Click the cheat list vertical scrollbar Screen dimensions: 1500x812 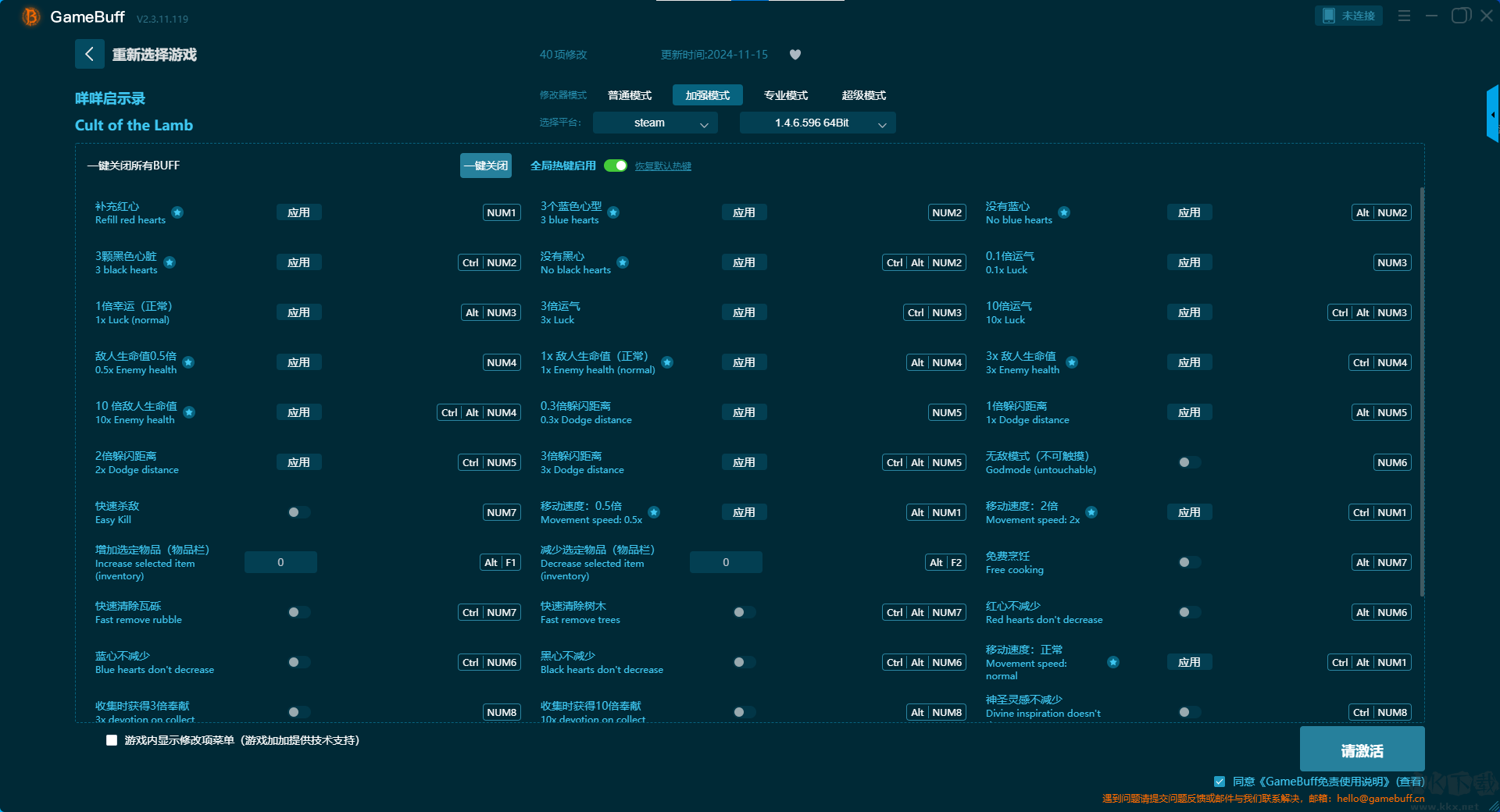[1422, 392]
